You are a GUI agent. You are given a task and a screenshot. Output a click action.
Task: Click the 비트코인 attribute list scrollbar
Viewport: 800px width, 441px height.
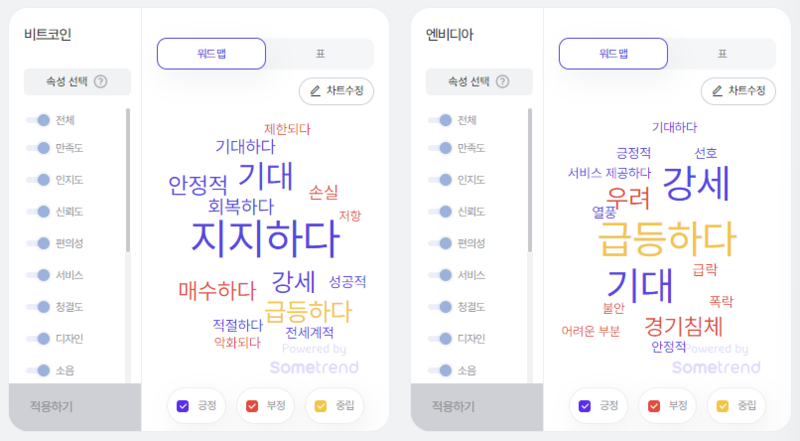pyautogui.click(x=128, y=180)
